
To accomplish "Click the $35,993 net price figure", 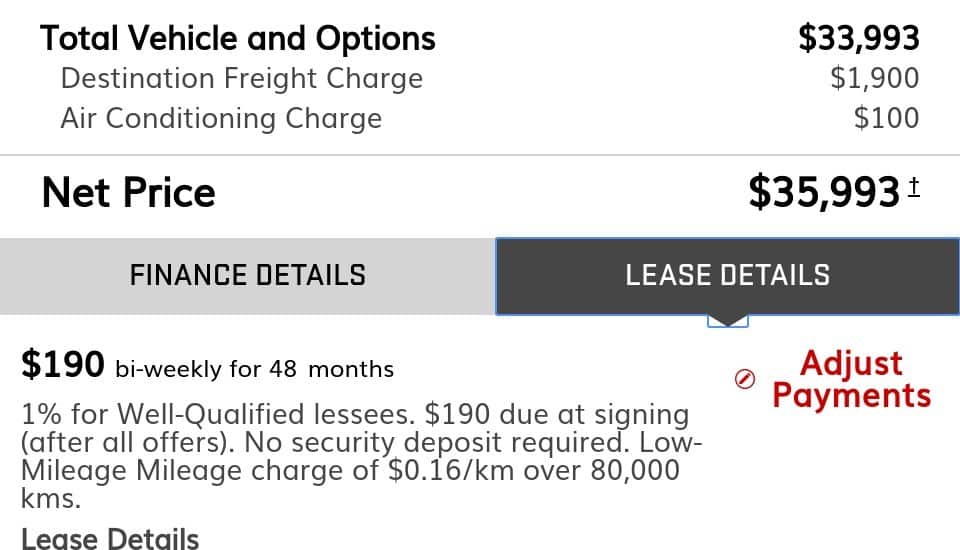I will [824, 192].
